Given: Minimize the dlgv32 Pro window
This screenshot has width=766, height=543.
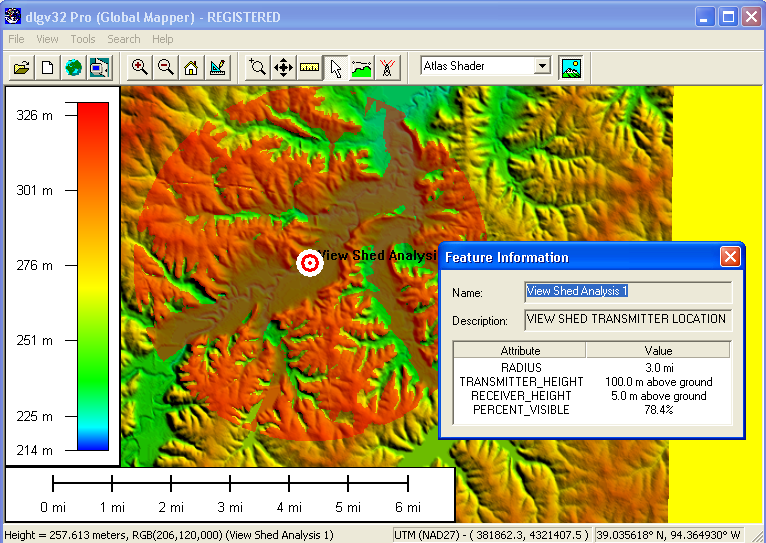Looking at the screenshot, I should (x=704, y=17).
